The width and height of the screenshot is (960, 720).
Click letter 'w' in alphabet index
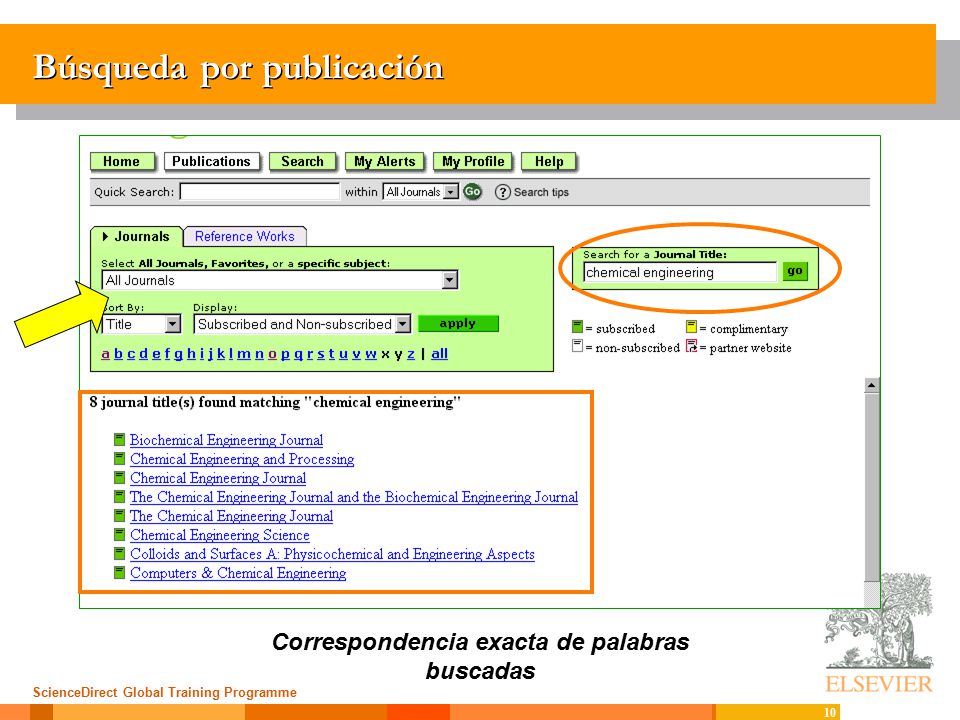pyautogui.click(x=370, y=354)
